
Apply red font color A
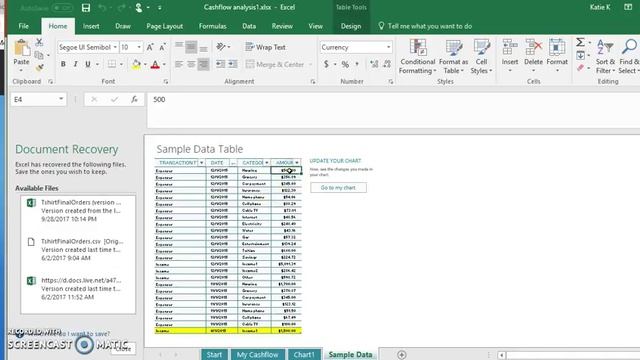tap(155, 64)
